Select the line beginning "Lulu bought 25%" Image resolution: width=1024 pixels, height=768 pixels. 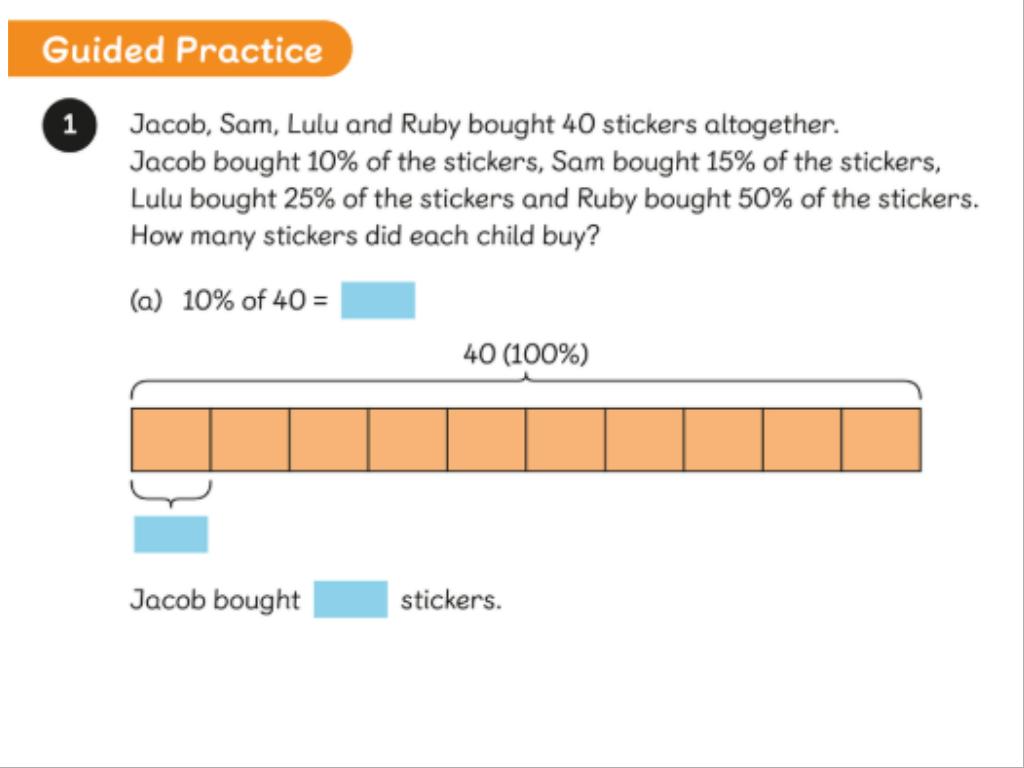554,199
